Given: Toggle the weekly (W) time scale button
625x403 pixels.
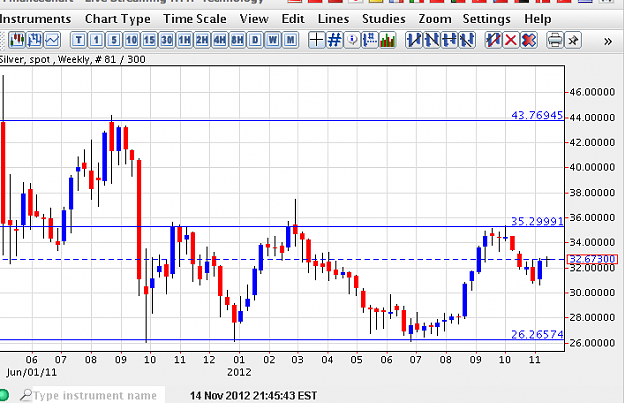Looking at the screenshot, I should (273, 40).
